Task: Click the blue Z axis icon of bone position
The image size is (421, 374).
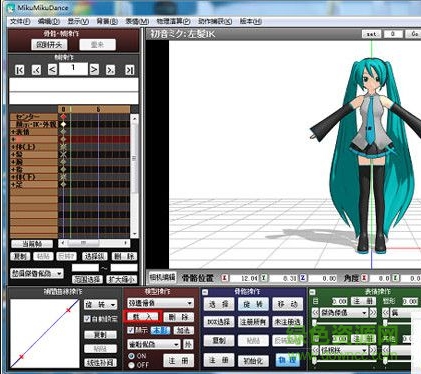Action: pos(303,278)
